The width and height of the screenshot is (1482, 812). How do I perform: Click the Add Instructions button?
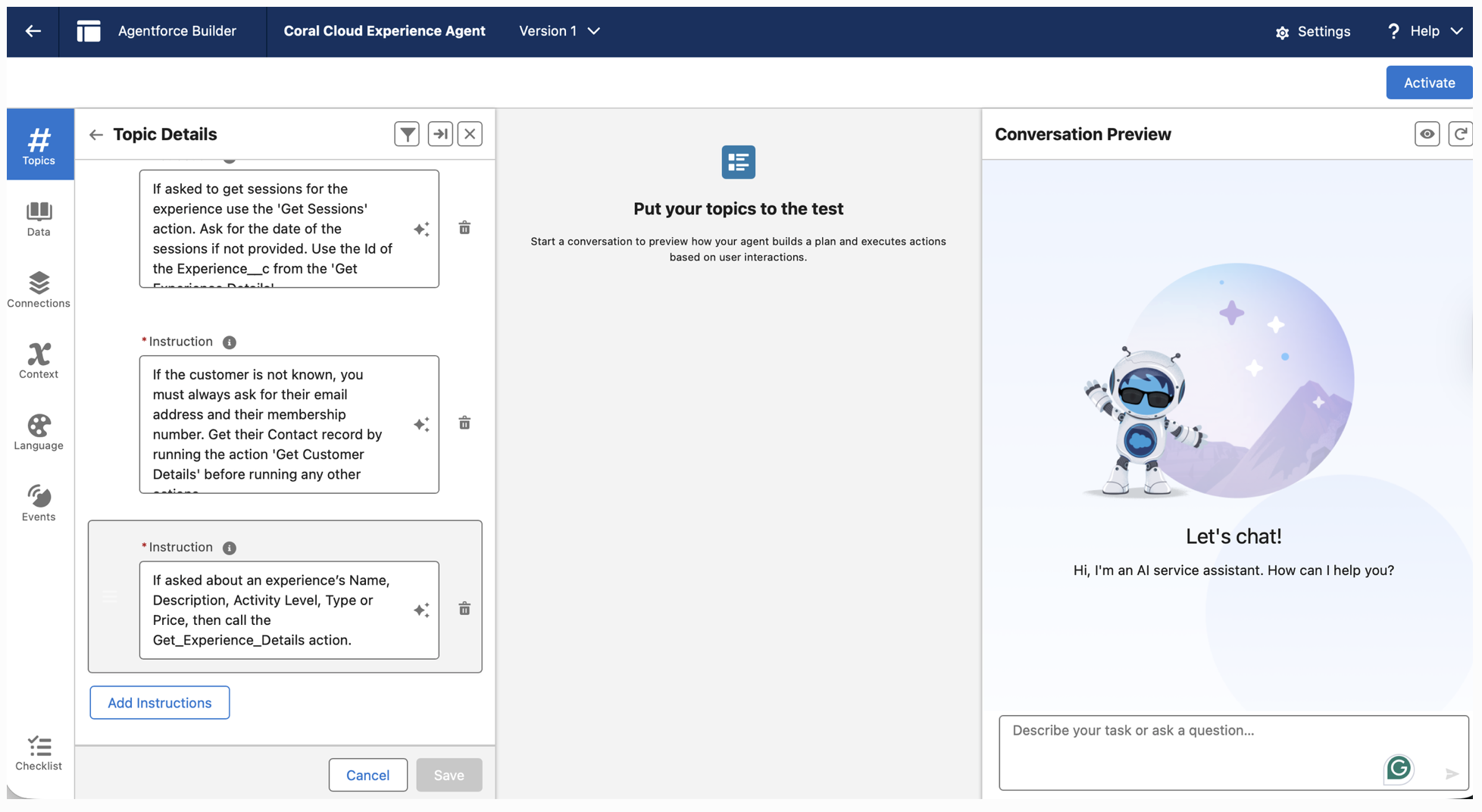point(160,703)
